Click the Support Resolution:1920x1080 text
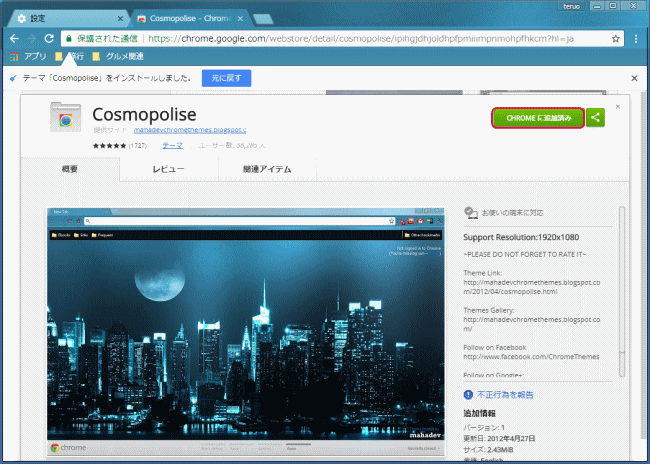650x464 pixels. [521, 237]
